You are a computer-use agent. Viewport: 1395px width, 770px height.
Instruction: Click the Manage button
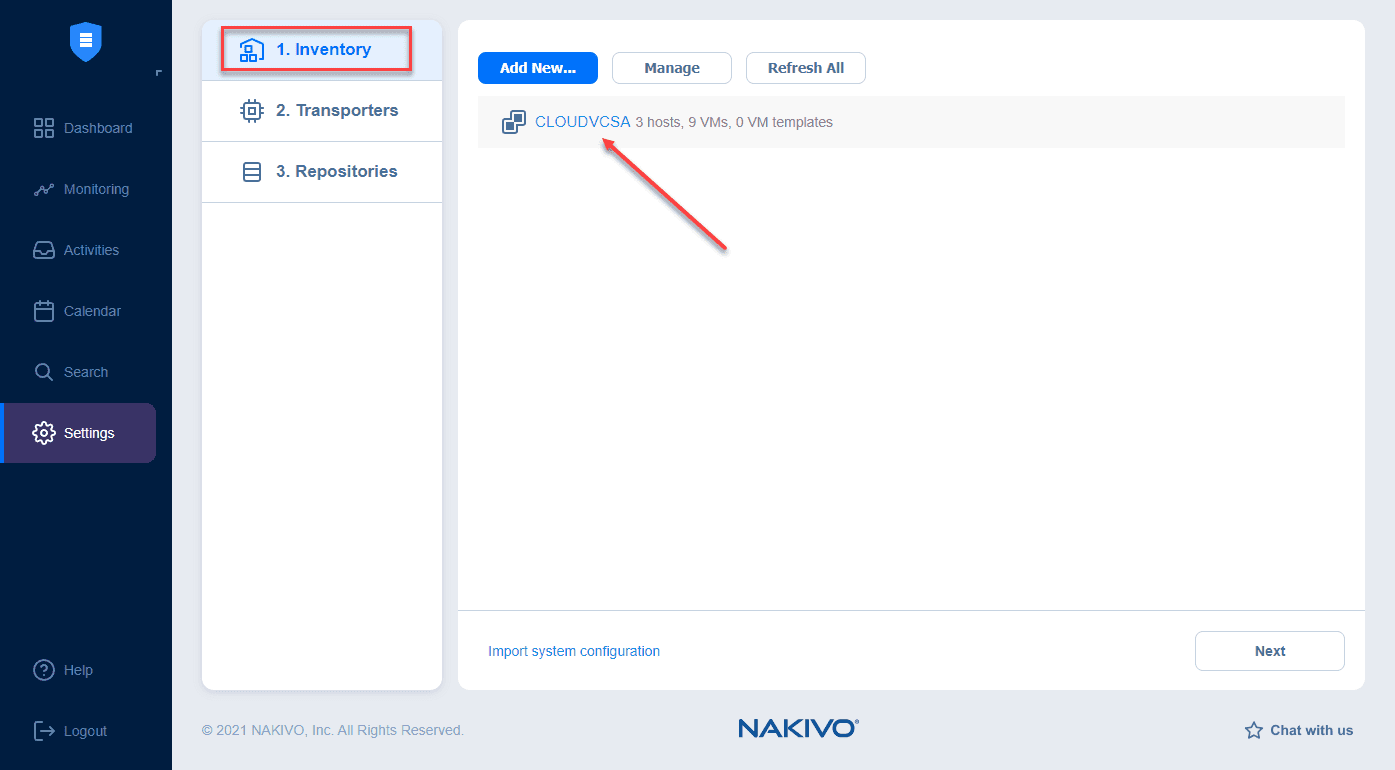[672, 68]
